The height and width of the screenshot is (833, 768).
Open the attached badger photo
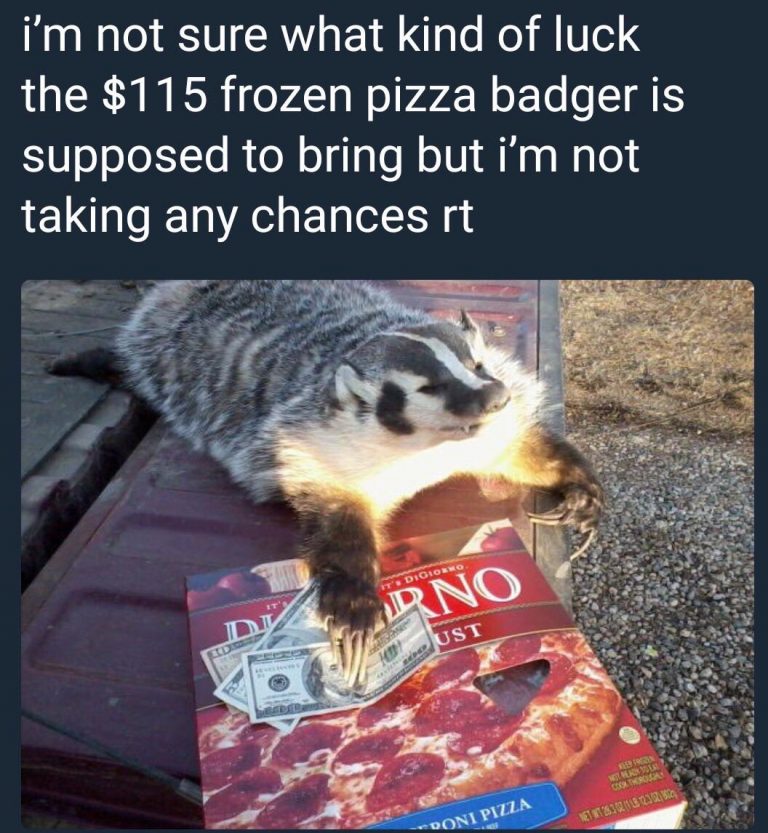[x=387, y=554]
